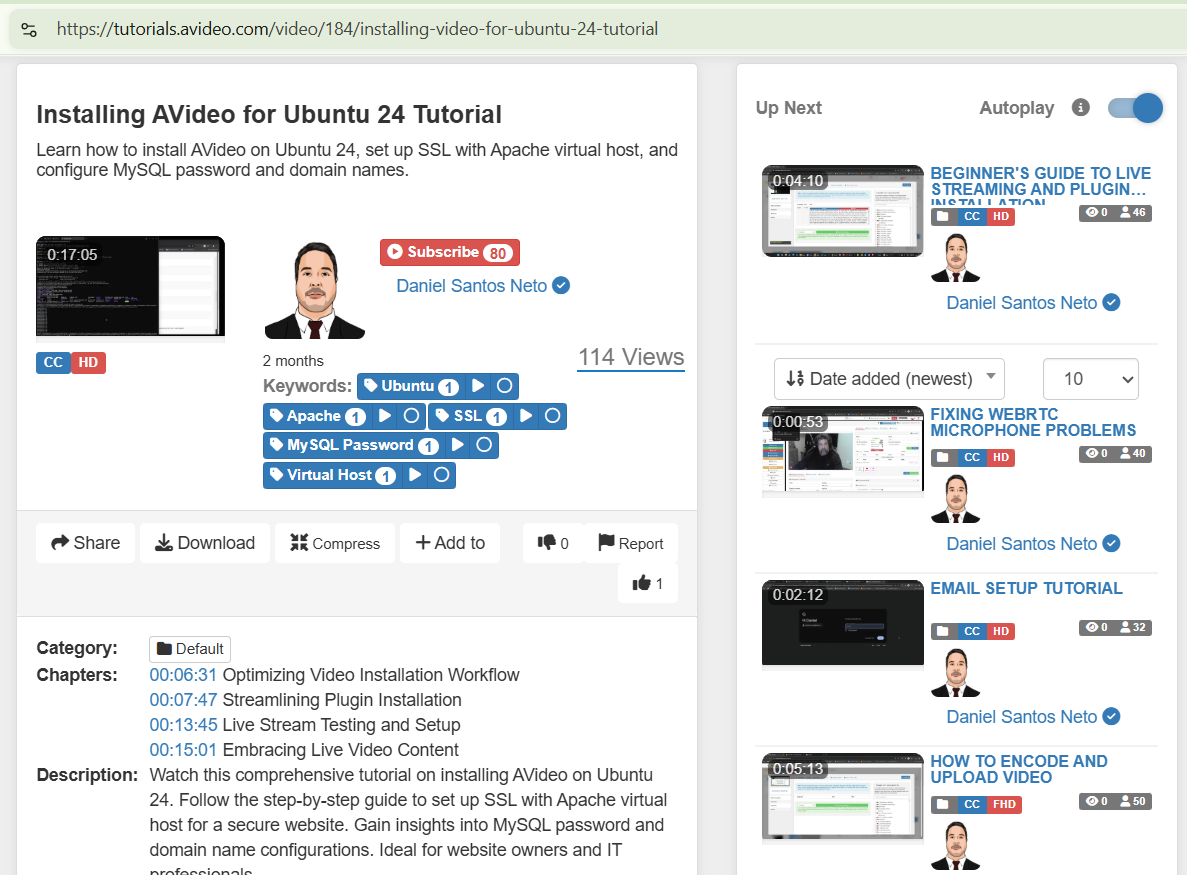Click folder icon under How to Encode video

click(943, 804)
